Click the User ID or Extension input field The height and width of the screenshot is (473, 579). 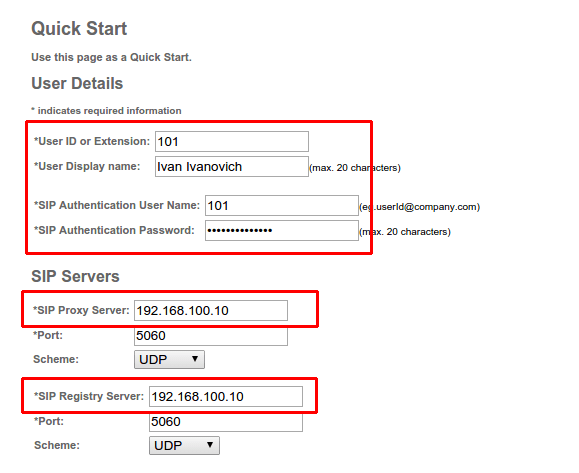[232, 141]
